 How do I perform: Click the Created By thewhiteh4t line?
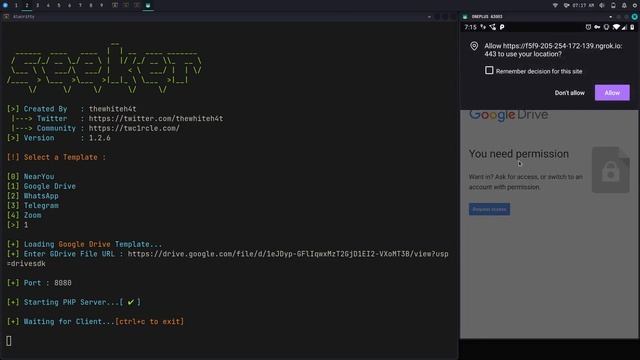click(71, 109)
